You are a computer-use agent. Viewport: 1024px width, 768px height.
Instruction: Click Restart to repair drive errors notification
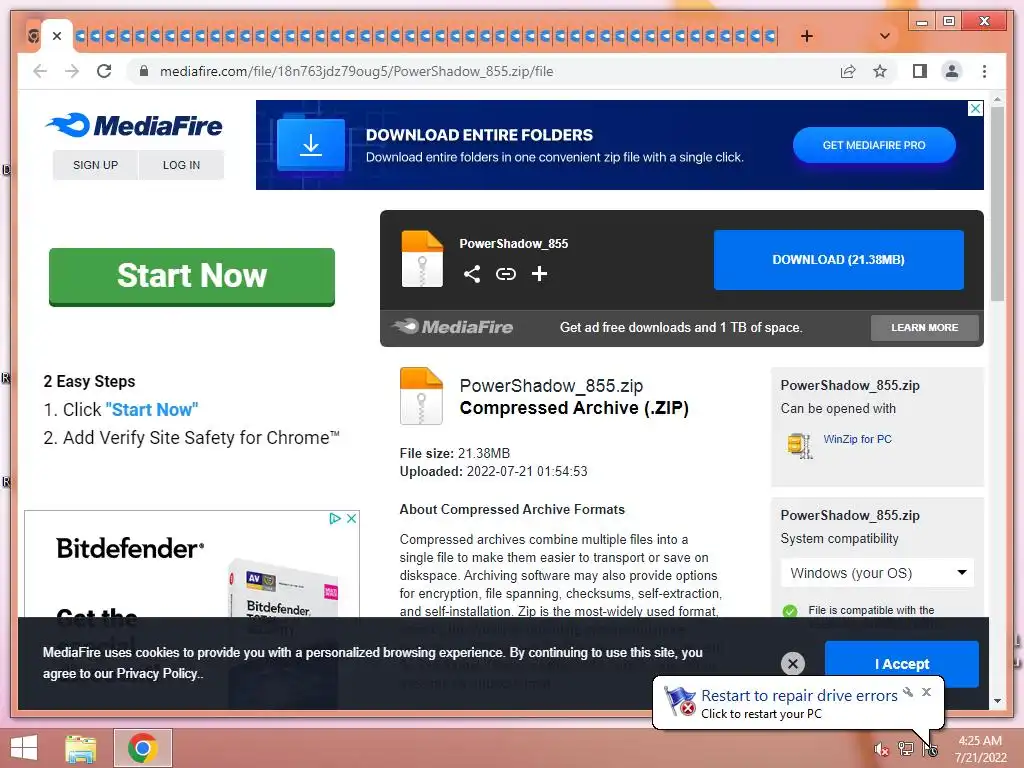799,696
